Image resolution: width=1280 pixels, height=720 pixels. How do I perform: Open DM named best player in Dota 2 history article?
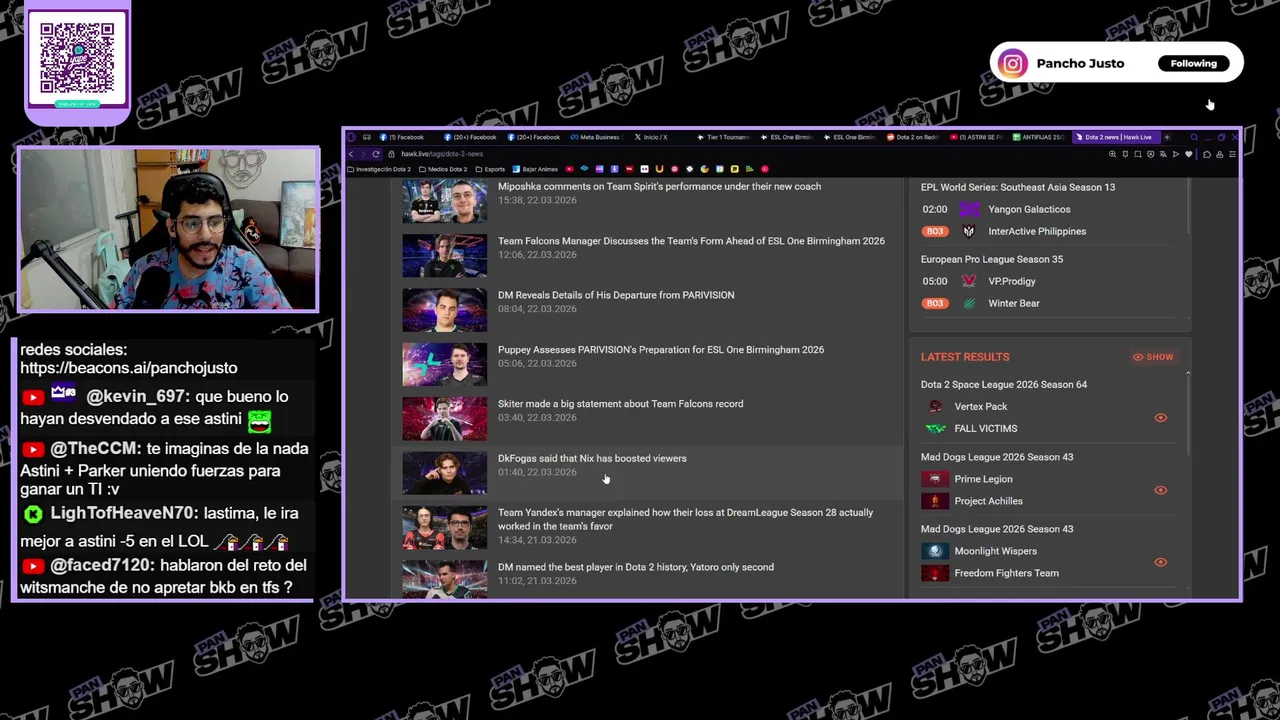click(636, 567)
